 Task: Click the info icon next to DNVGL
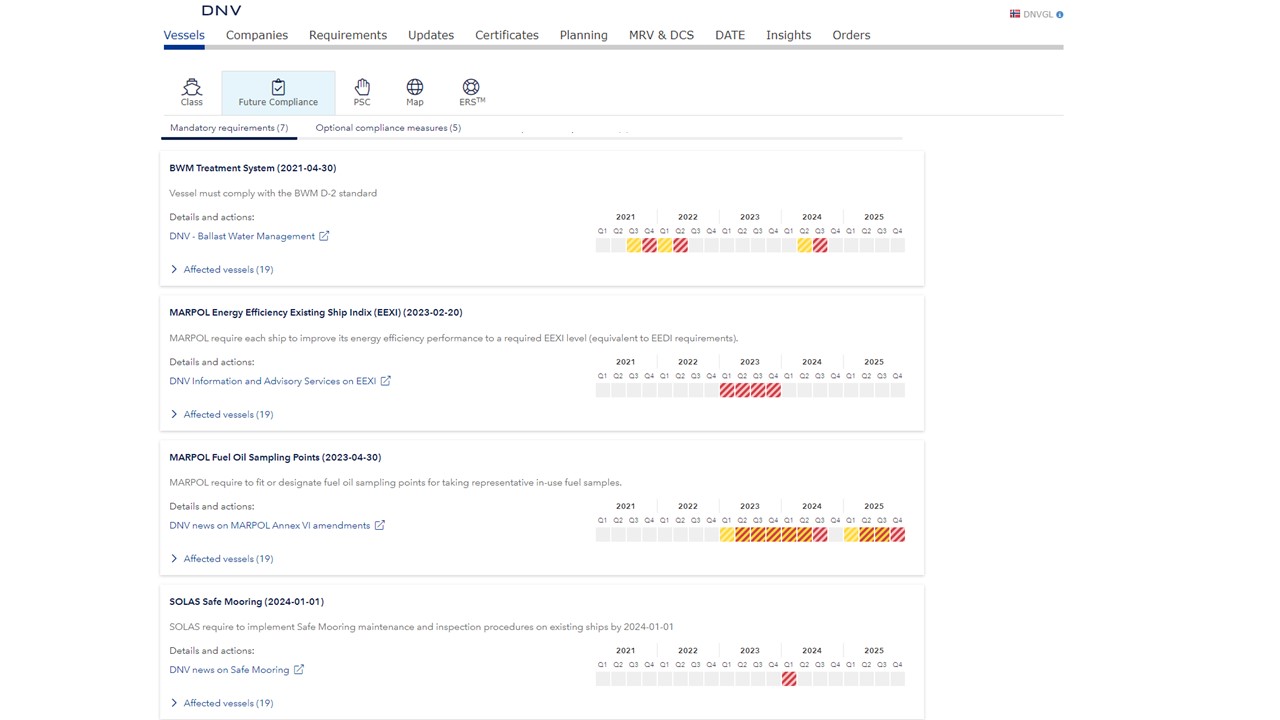(1060, 15)
